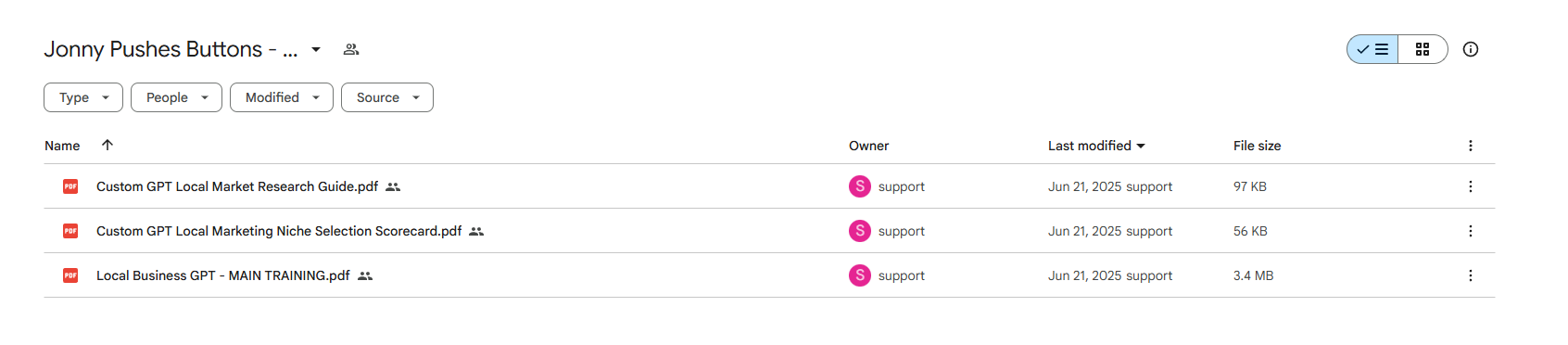Open folder name dropdown arrow
1568x345 pixels.
(316, 49)
